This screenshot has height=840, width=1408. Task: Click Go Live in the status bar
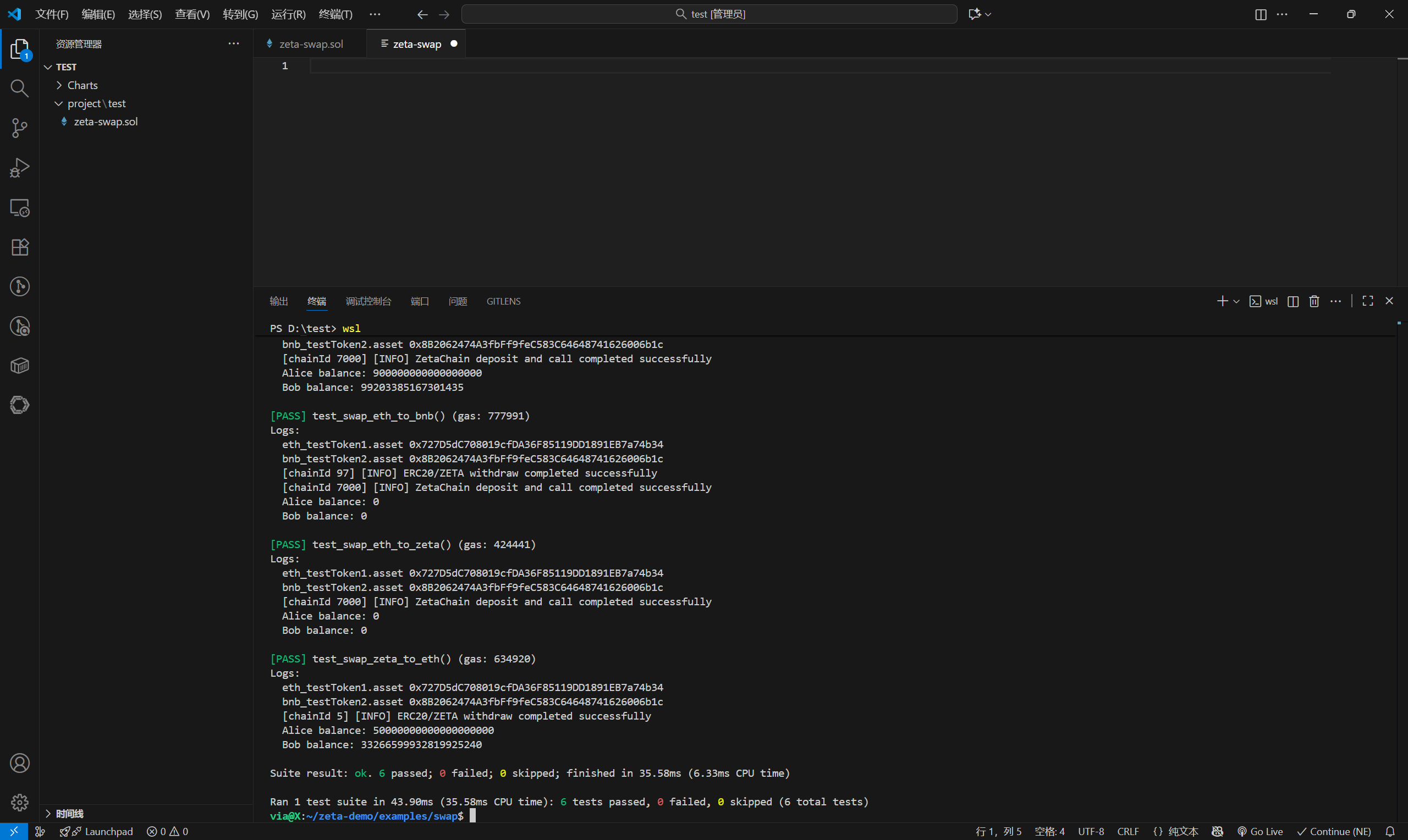[x=1260, y=832]
